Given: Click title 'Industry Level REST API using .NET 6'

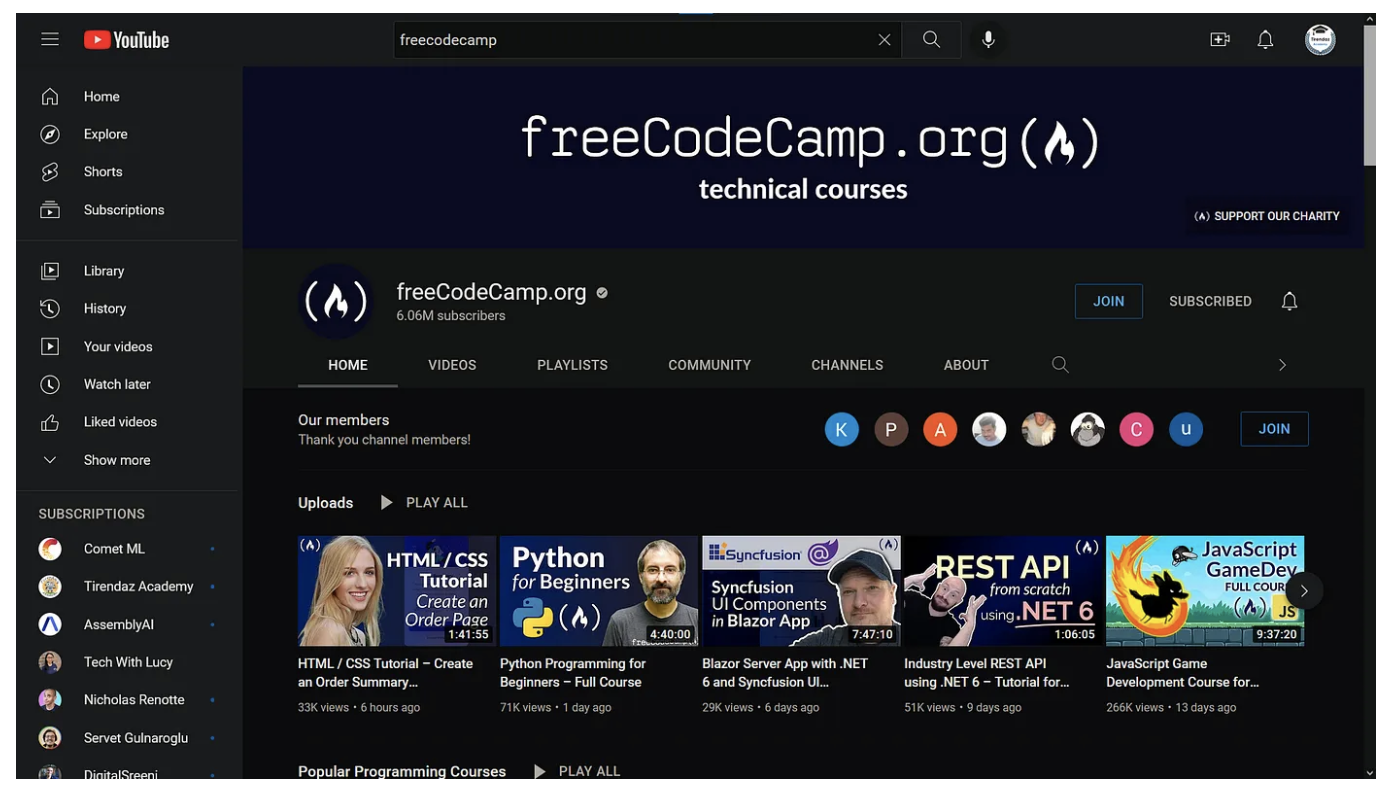Looking at the screenshot, I should tap(987, 673).
